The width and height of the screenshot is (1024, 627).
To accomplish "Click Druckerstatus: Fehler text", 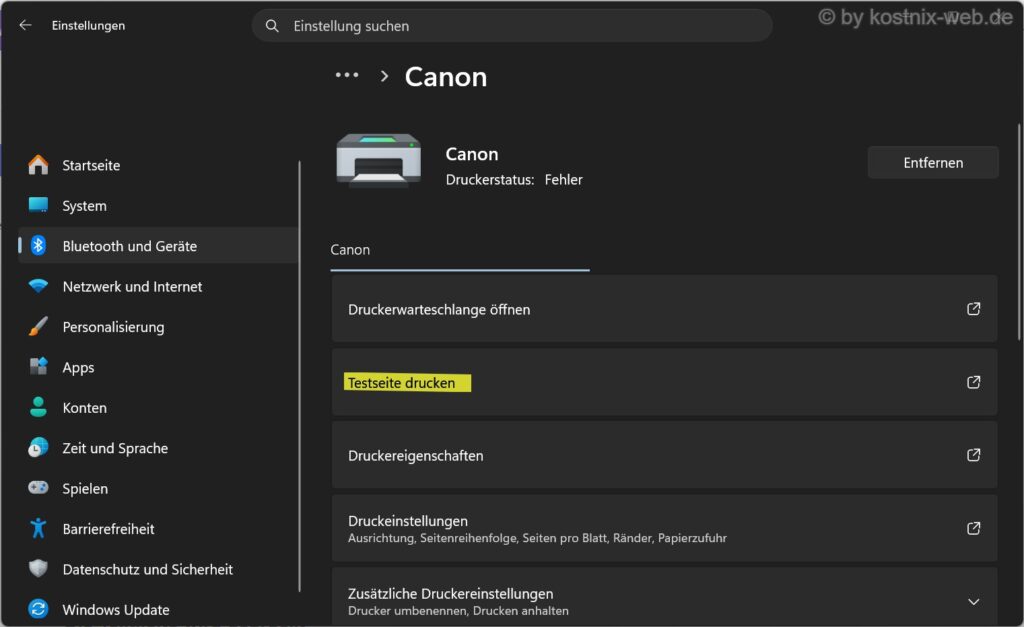I will click(x=514, y=180).
